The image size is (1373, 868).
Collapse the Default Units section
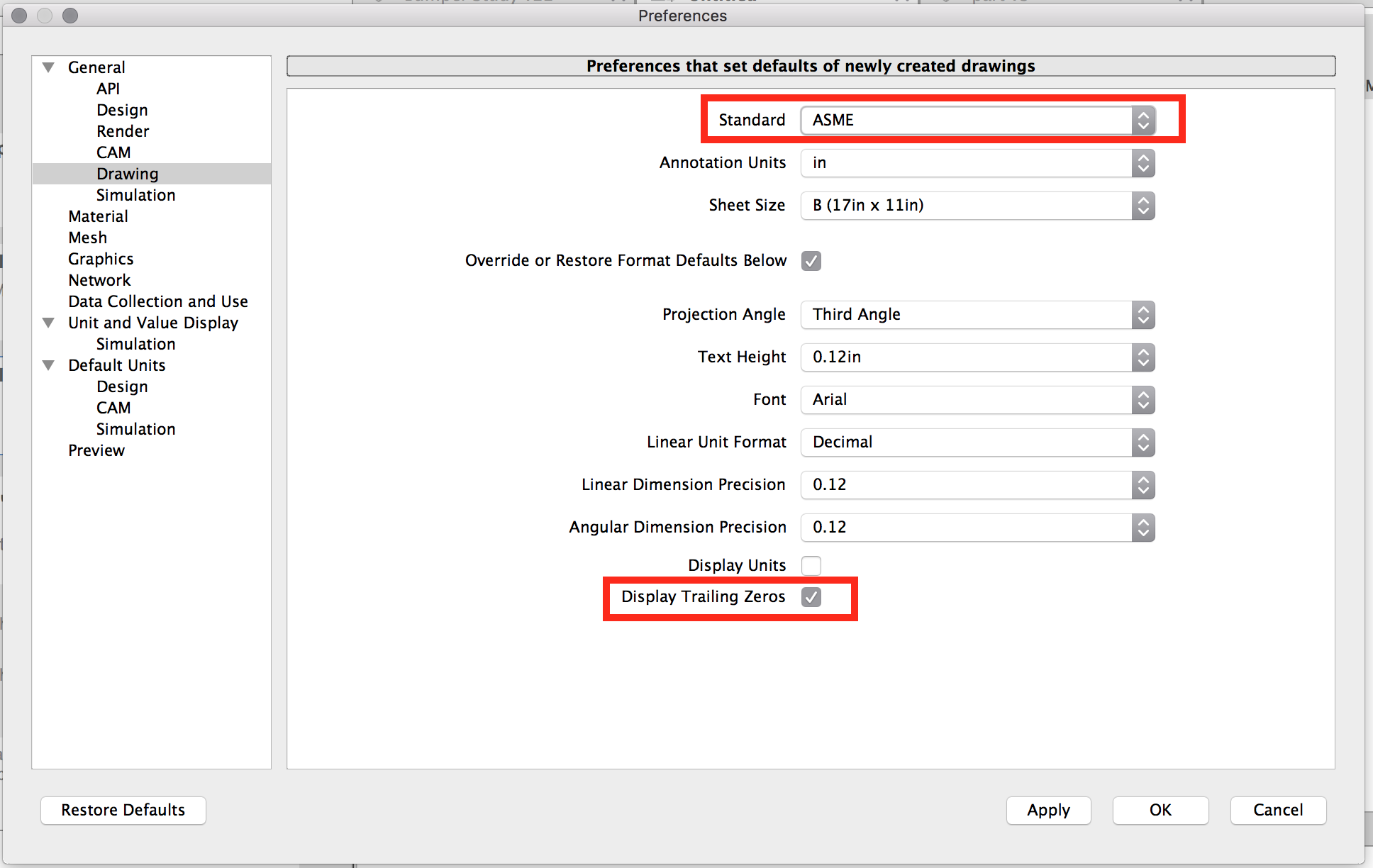48,365
